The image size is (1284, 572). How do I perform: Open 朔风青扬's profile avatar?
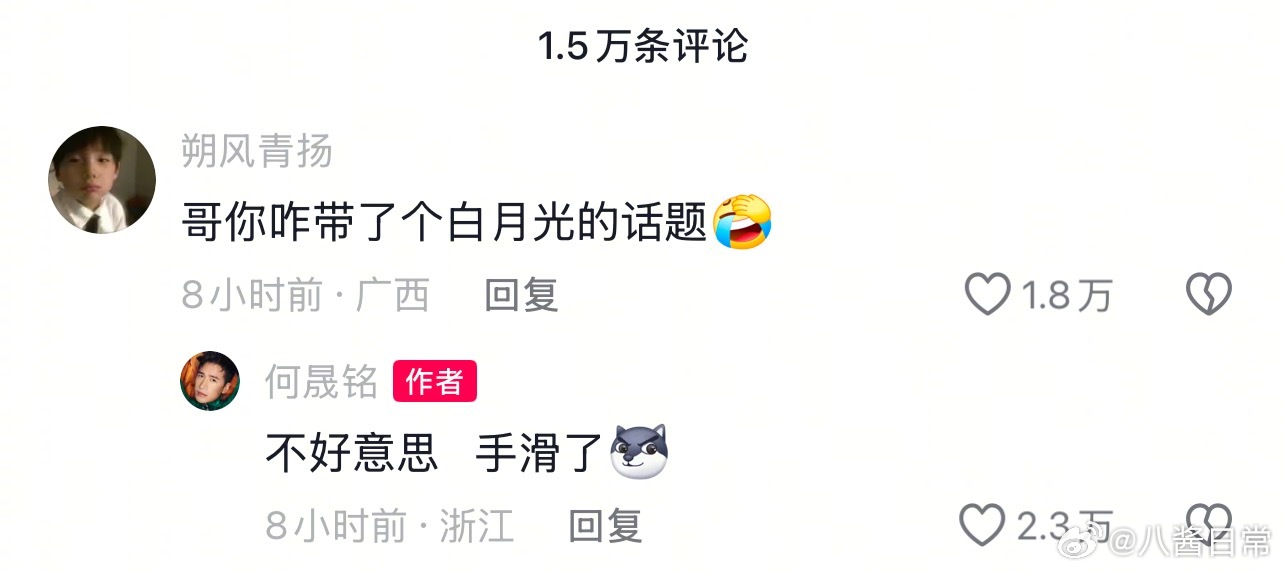coord(102,180)
